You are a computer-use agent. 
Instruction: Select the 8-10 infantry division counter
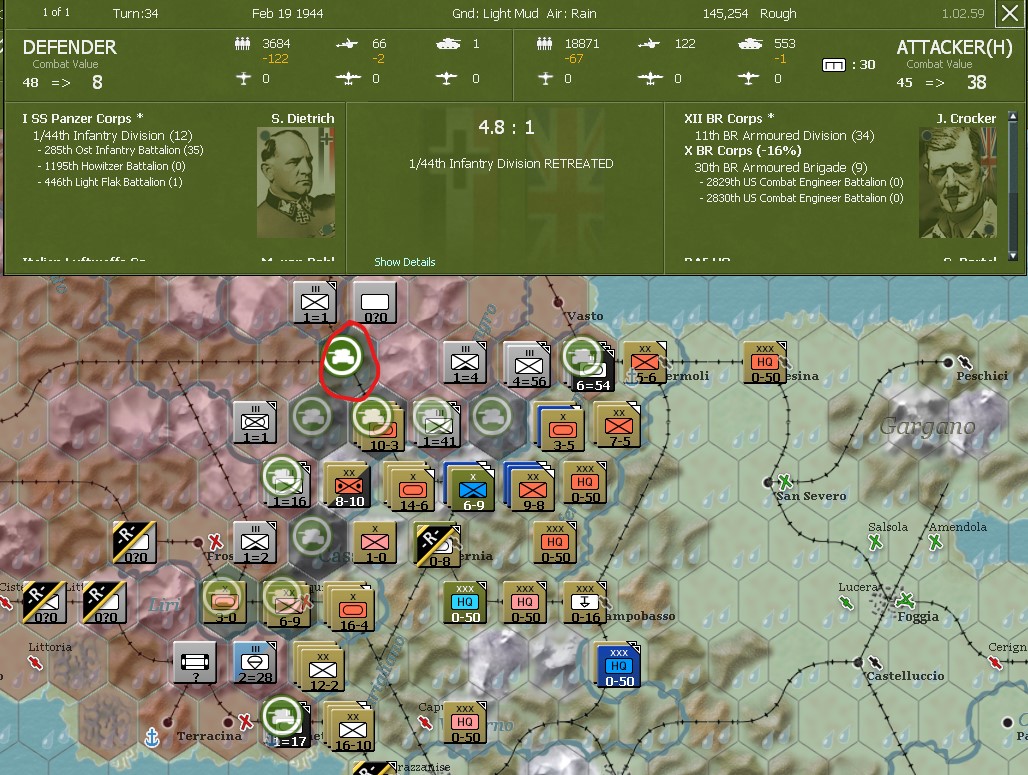point(348,485)
